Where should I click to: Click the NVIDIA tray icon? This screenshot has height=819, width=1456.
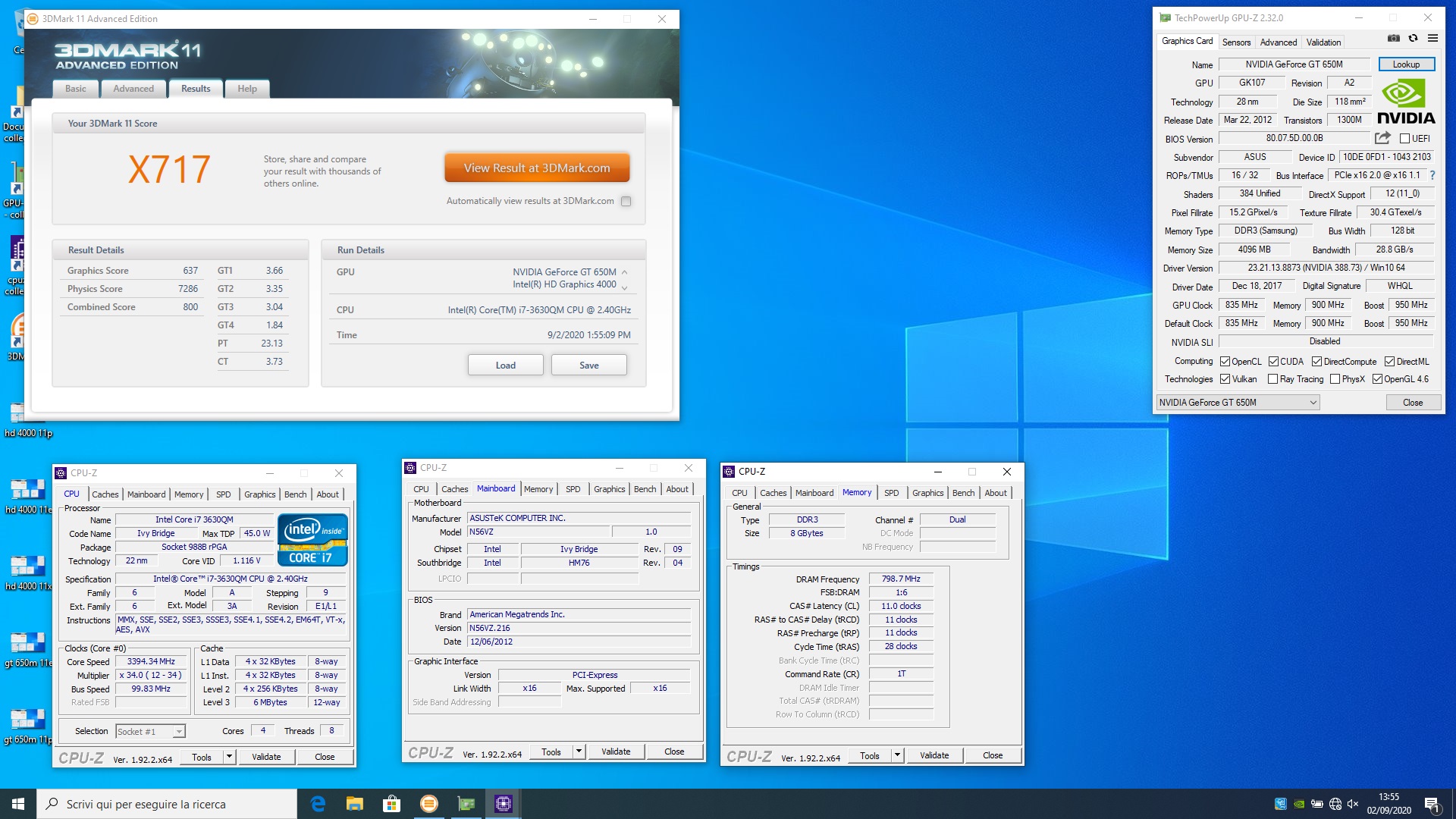1299,804
